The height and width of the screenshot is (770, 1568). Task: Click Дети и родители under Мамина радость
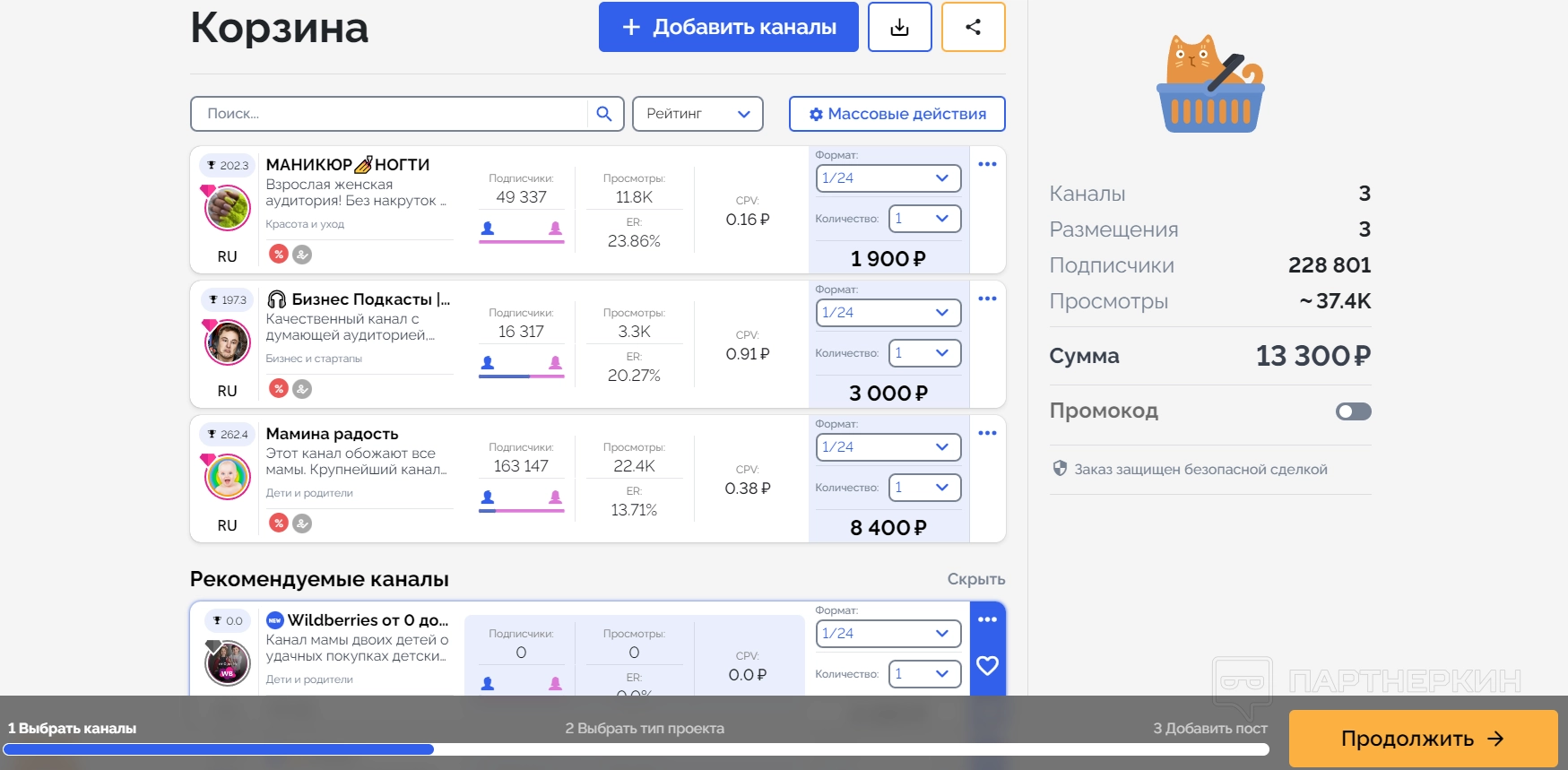point(309,493)
